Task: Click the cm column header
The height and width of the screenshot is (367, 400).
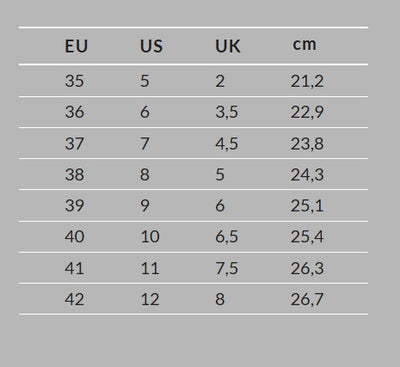Action: coord(304,45)
